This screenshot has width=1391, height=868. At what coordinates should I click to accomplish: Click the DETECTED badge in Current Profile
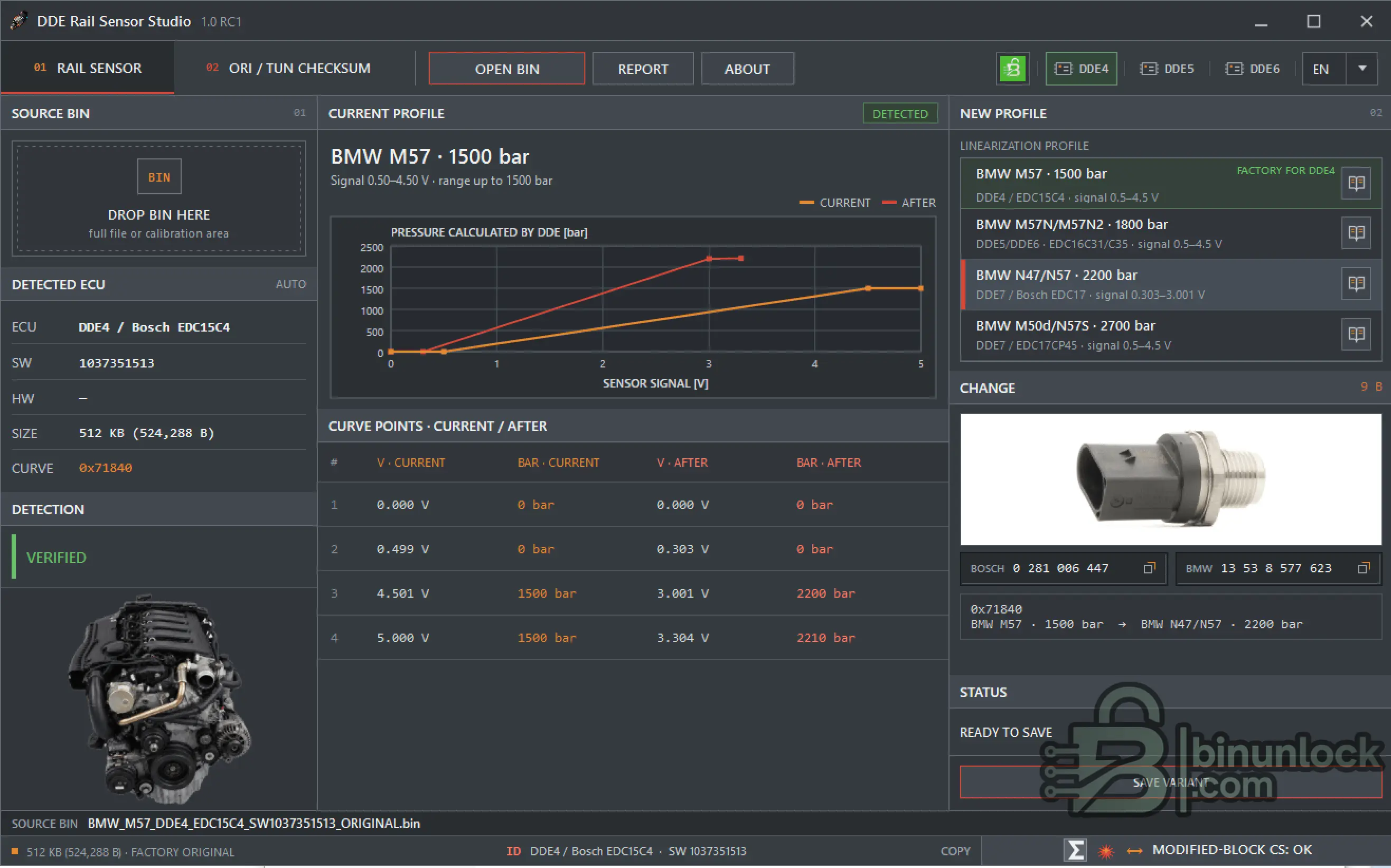[899, 114]
